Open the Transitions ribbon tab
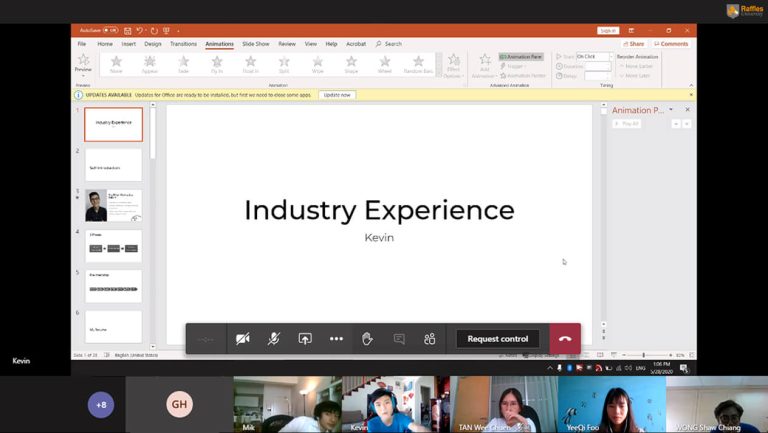The width and height of the screenshot is (768, 433). pos(183,44)
